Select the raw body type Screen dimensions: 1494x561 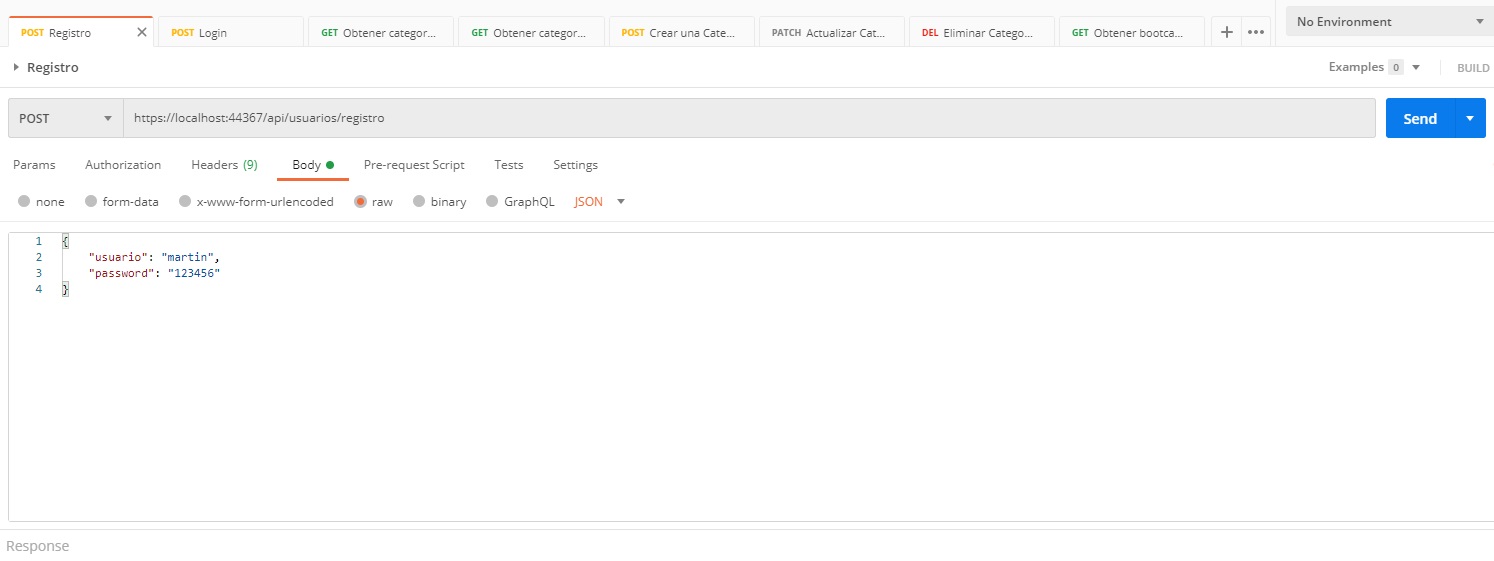[x=373, y=201]
